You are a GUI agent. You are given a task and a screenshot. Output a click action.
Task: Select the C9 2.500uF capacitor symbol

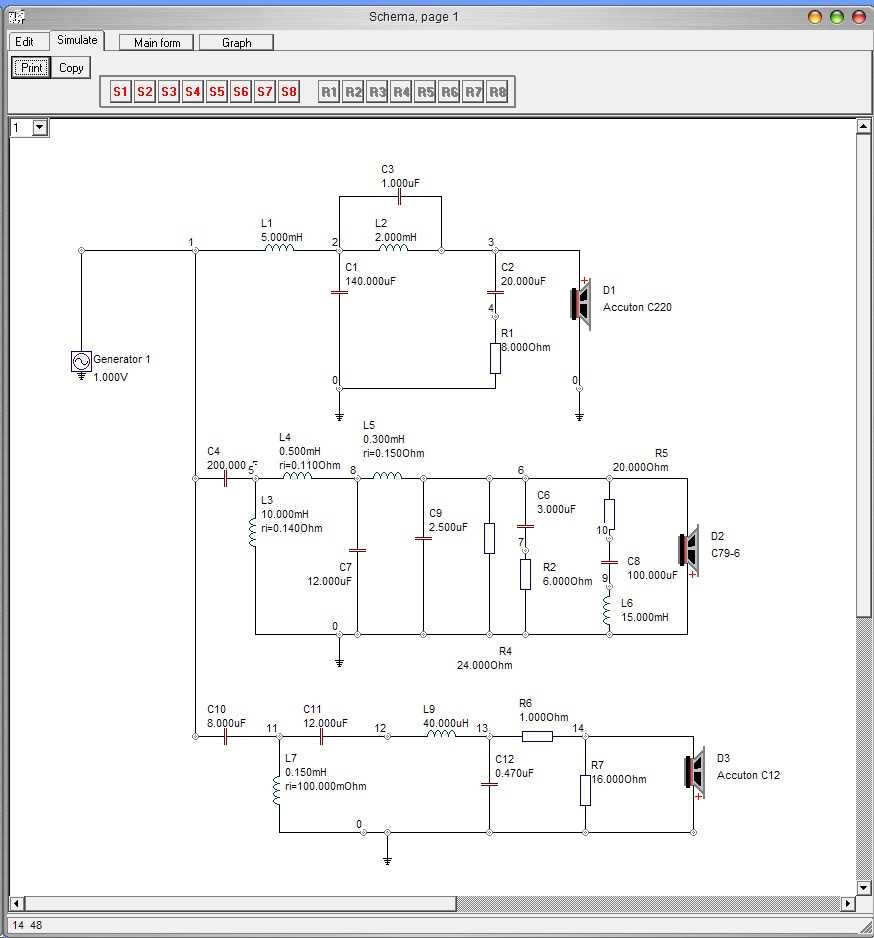(424, 538)
